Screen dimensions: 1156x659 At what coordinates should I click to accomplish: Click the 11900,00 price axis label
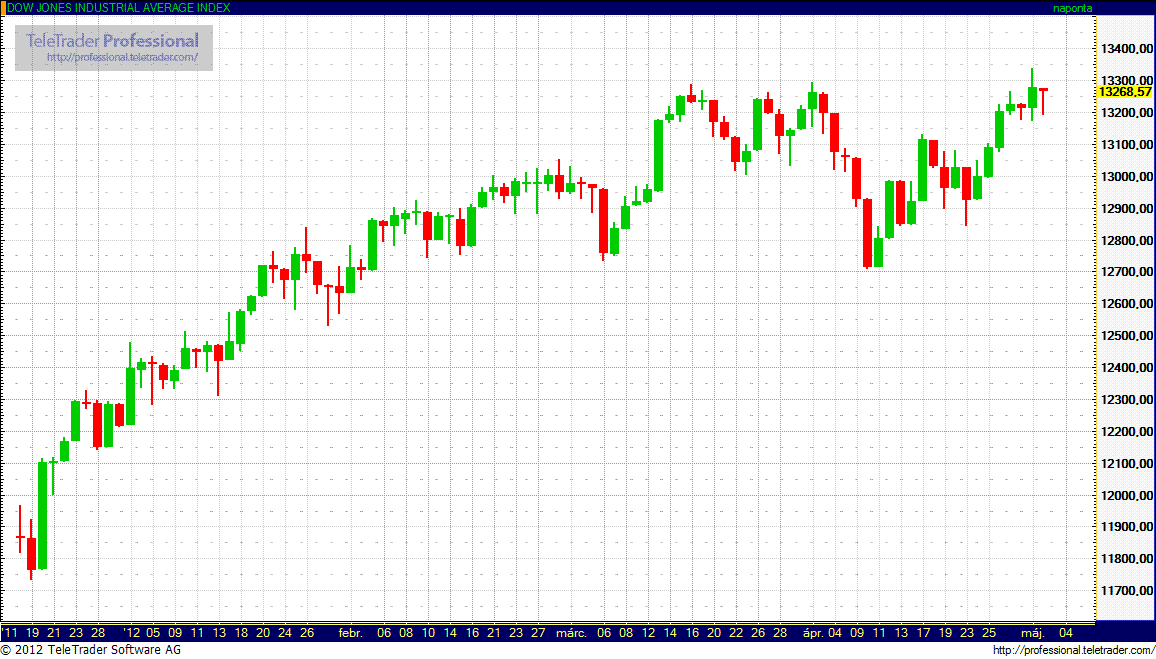[1127, 526]
